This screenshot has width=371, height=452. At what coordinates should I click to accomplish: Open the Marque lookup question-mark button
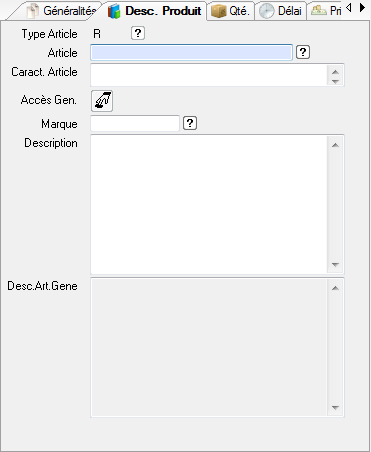pyautogui.click(x=190, y=123)
